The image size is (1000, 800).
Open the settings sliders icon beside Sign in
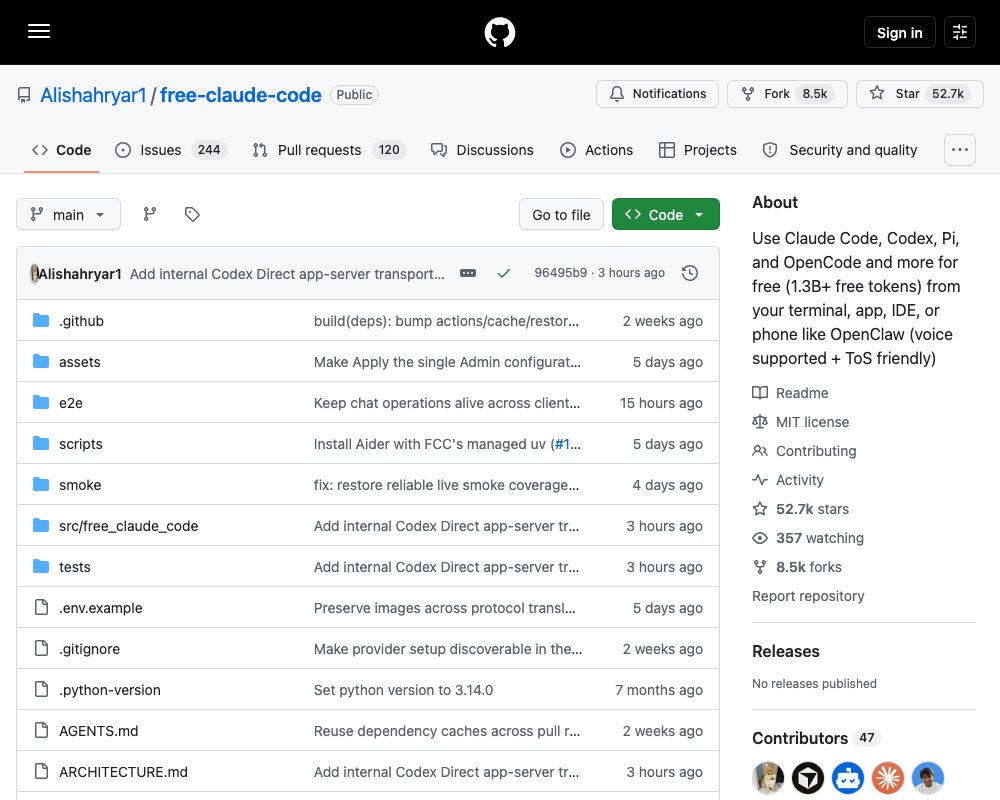tap(959, 32)
